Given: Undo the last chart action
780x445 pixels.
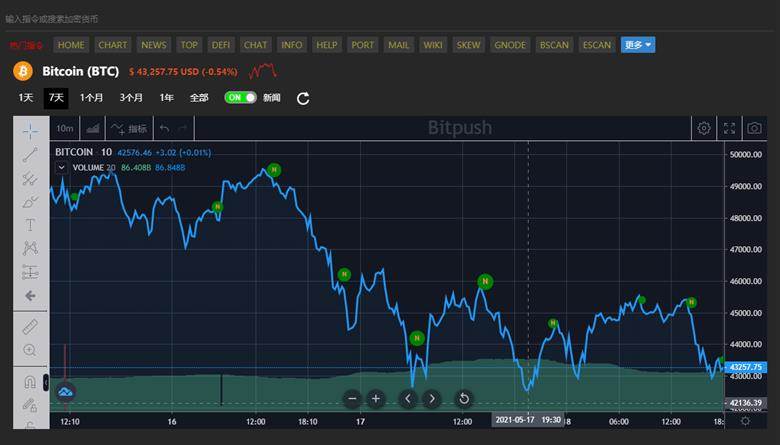Looking at the screenshot, I should [x=165, y=129].
